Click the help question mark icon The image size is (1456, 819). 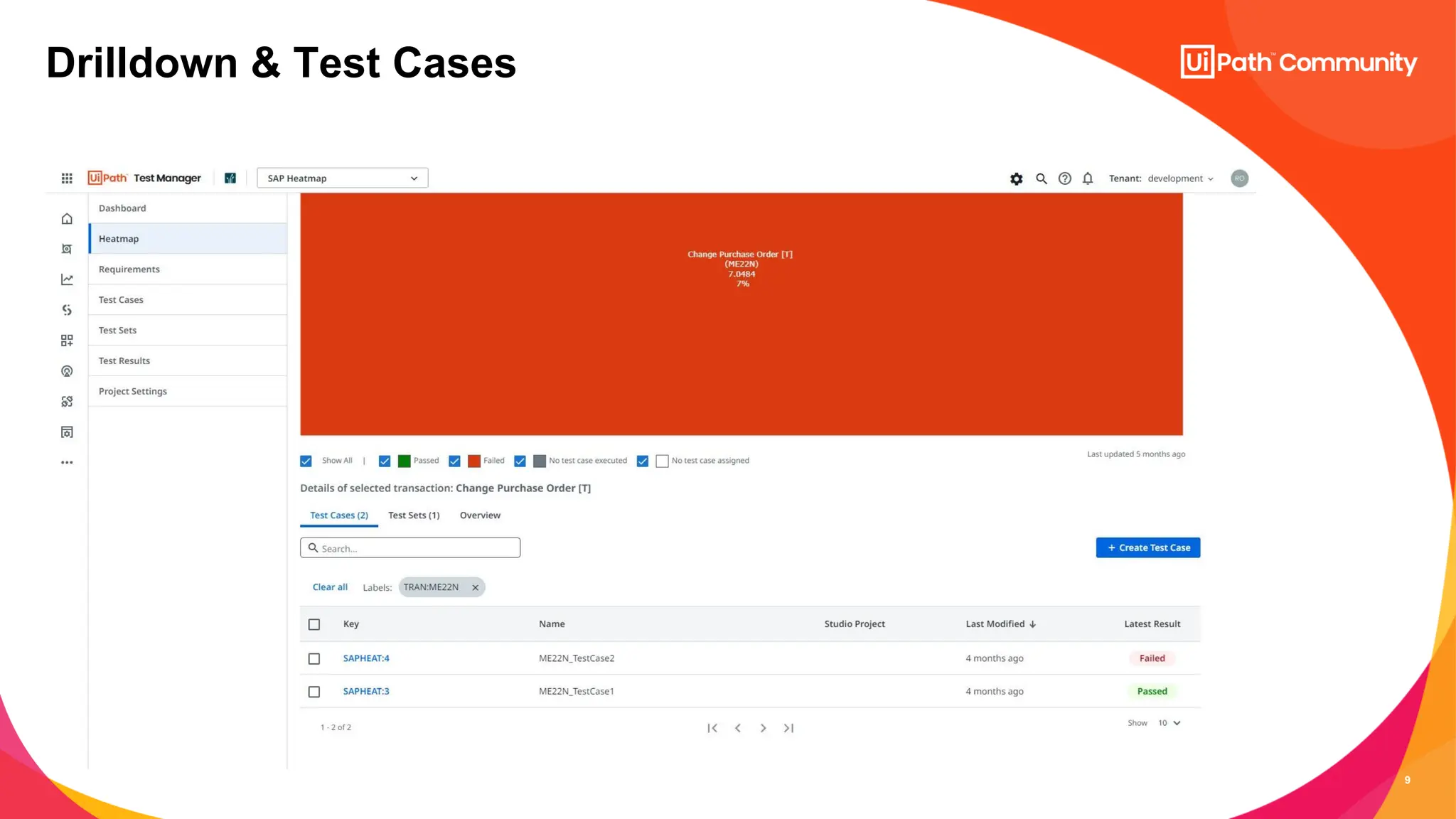coord(1064,179)
